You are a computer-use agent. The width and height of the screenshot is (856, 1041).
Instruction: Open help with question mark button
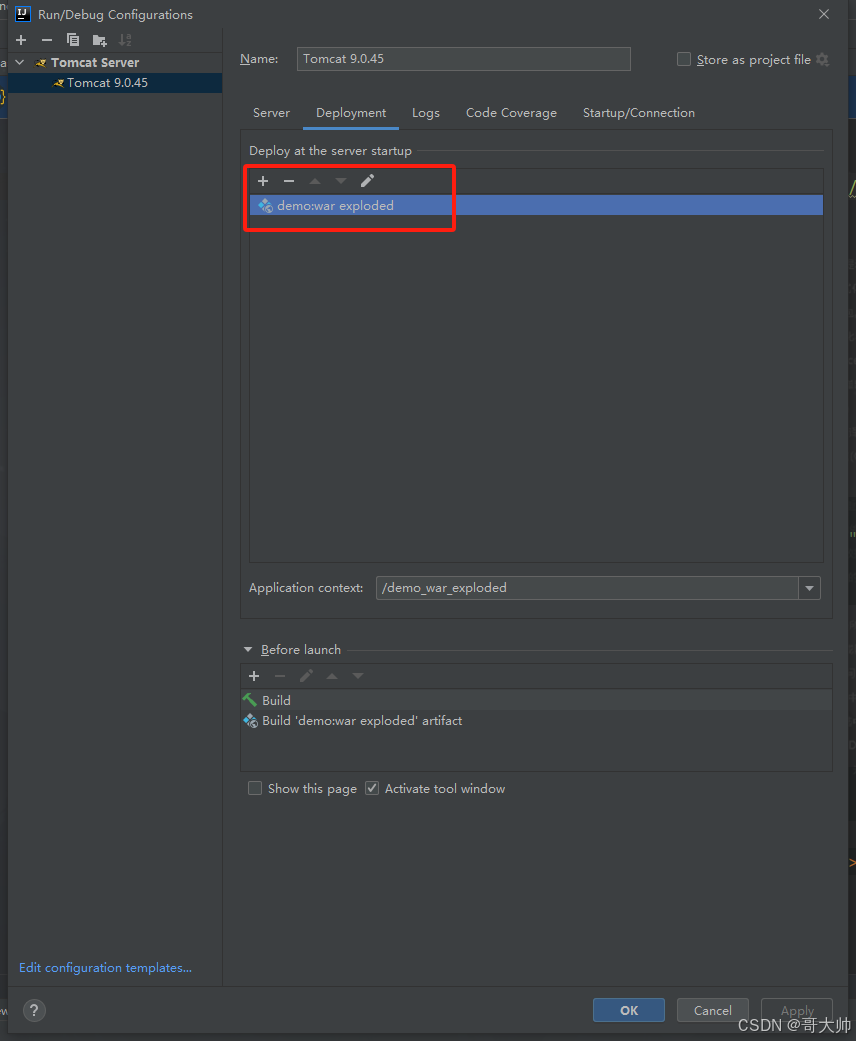34,1010
